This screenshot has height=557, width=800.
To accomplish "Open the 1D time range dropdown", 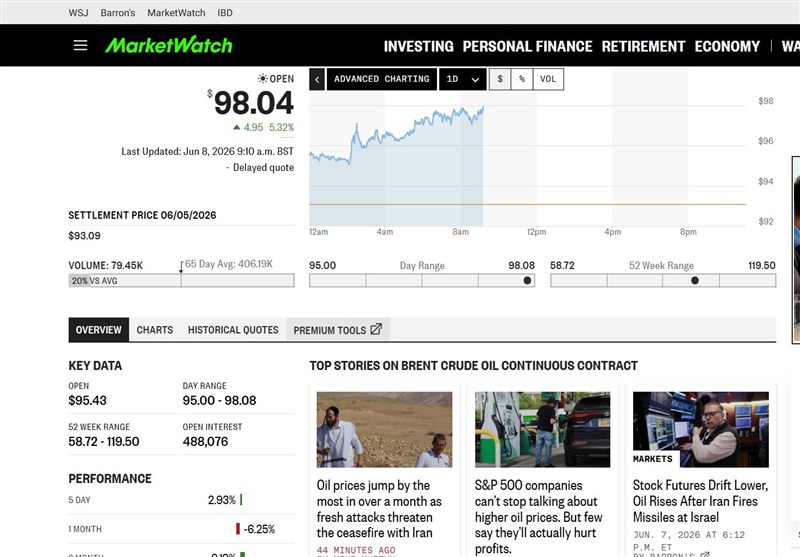I will click(x=463, y=79).
